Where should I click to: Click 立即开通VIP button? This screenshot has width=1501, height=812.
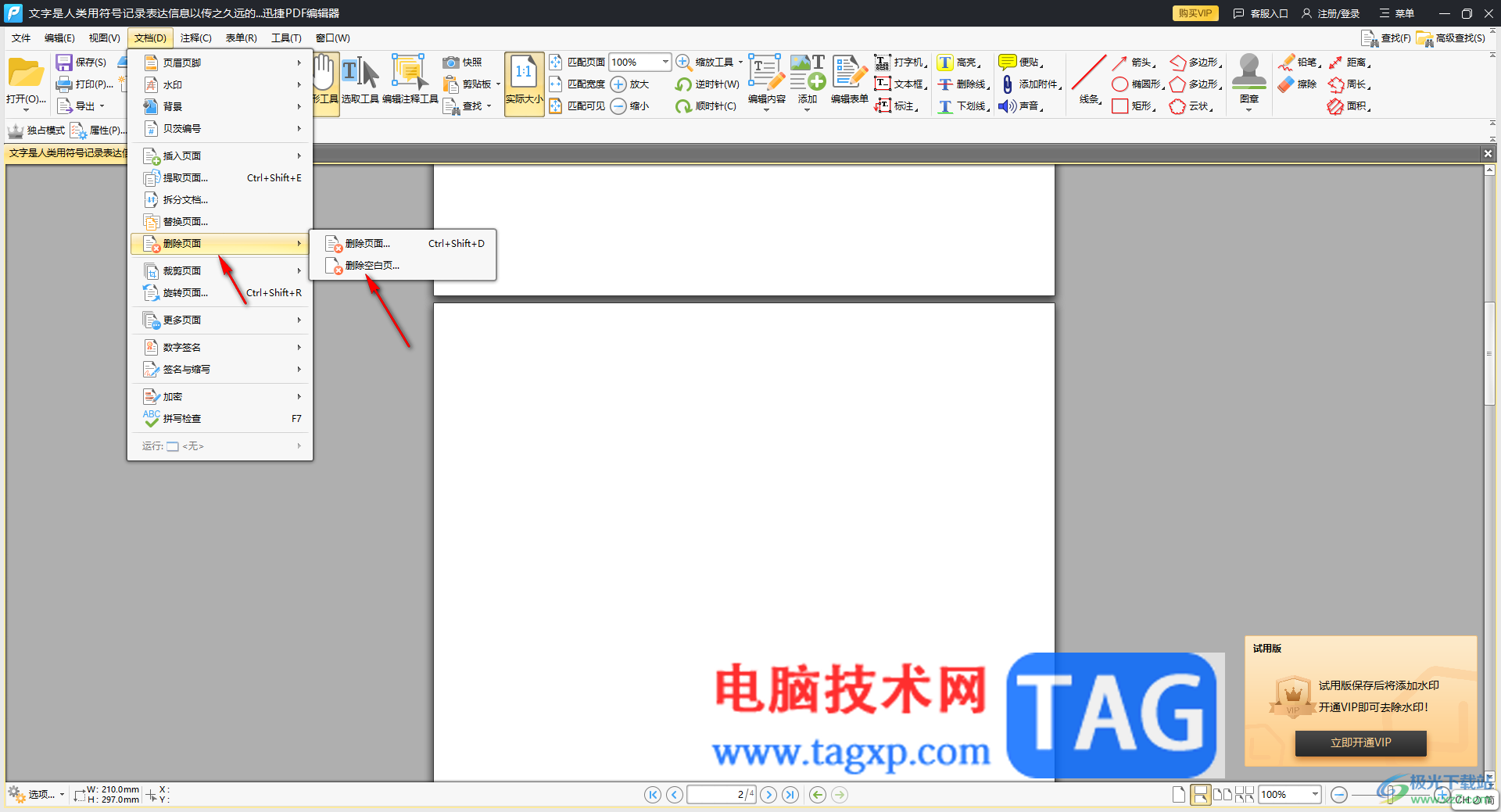[x=1361, y=743]
